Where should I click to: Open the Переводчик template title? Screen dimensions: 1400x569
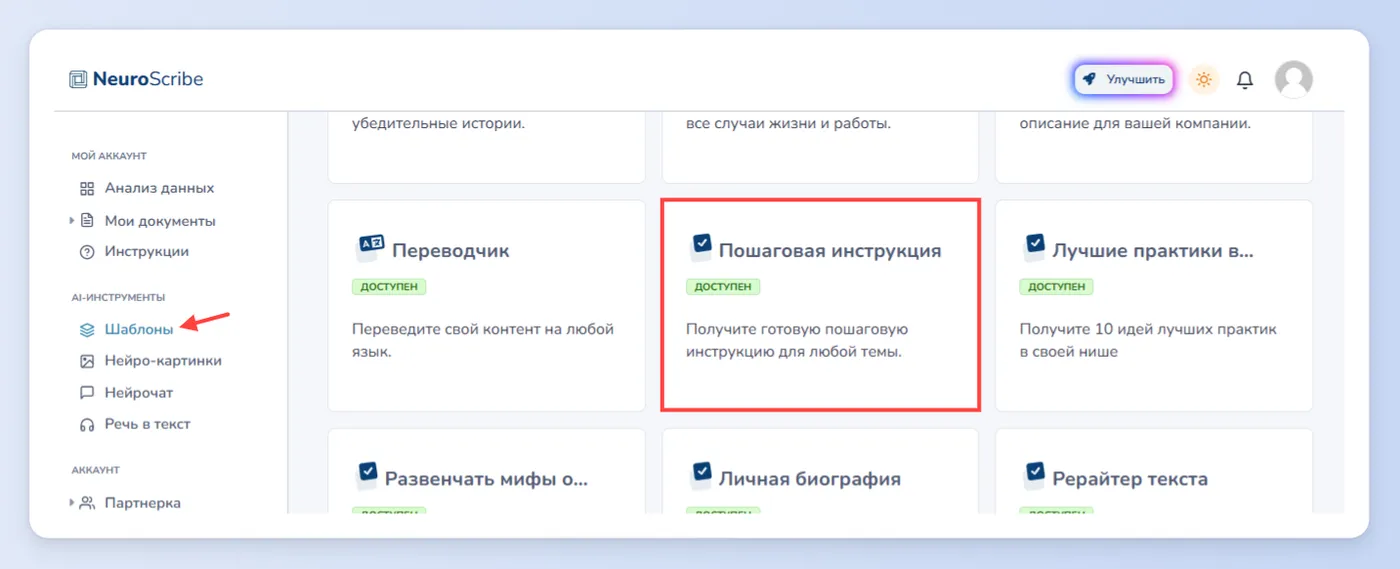(x=450, y=251)
